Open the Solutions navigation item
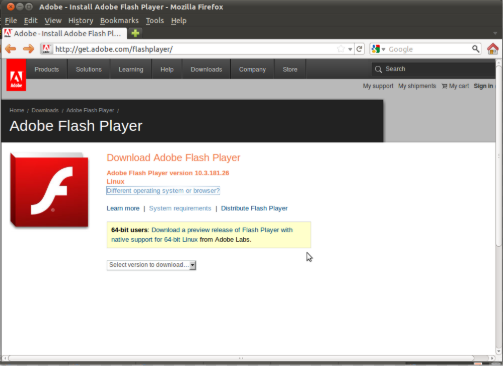Viewport: 503px width, 366px height. coord(89,69)
